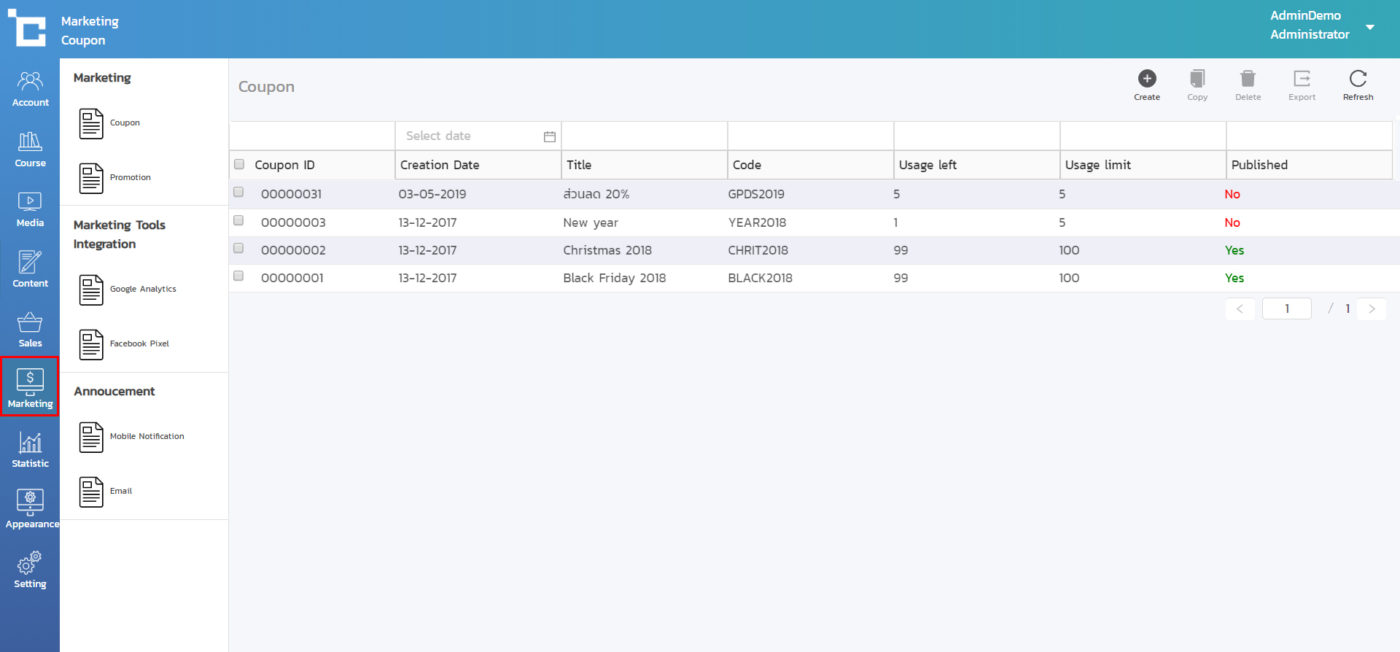Go to next page of coupons
Image resolution: width=1400 pixels, height=652 pixels.
click(x=1371, y=309)
